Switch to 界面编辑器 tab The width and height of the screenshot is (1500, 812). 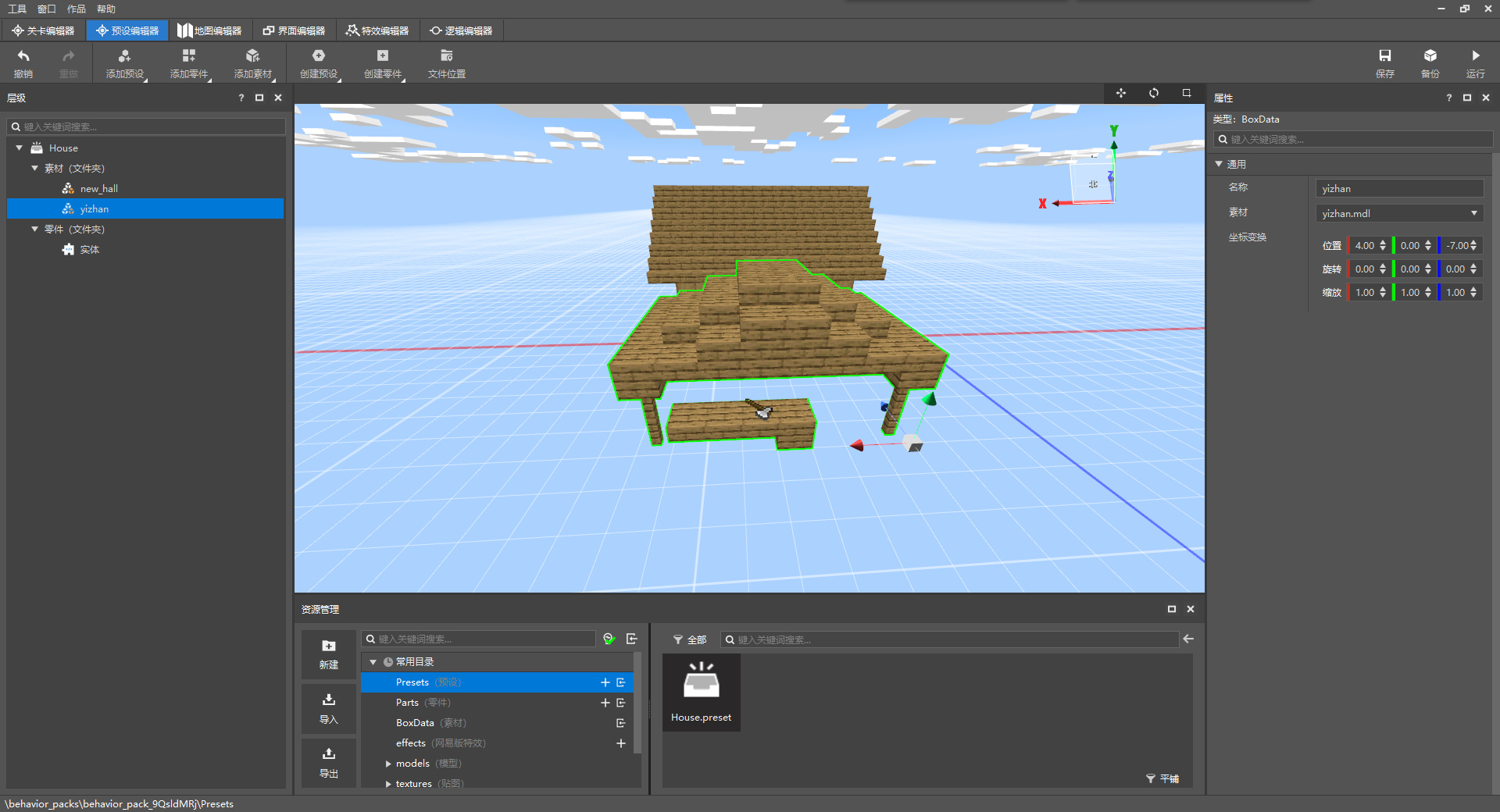(294, 30)
